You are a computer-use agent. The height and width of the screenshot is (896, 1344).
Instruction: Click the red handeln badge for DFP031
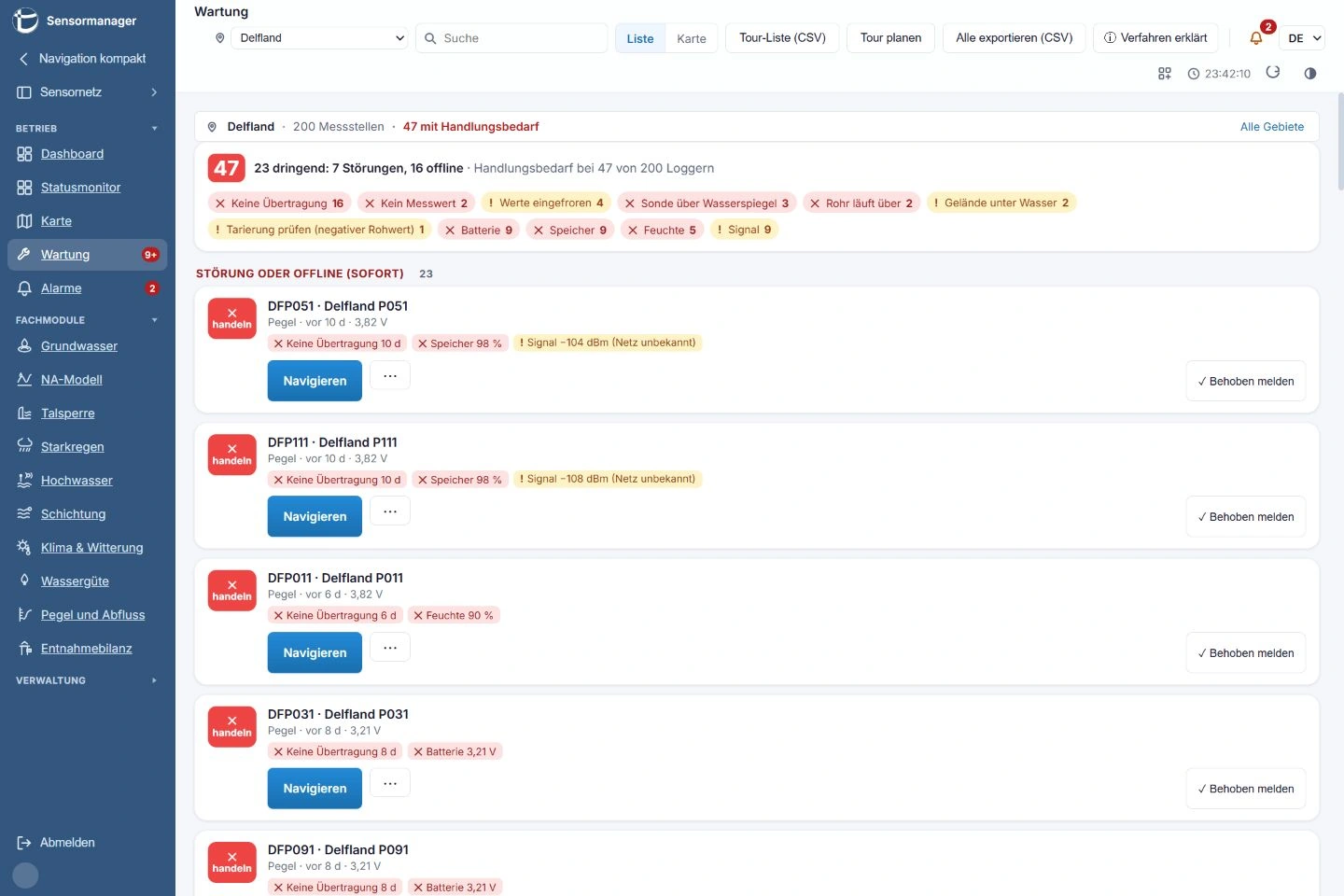tap(231, 727)
